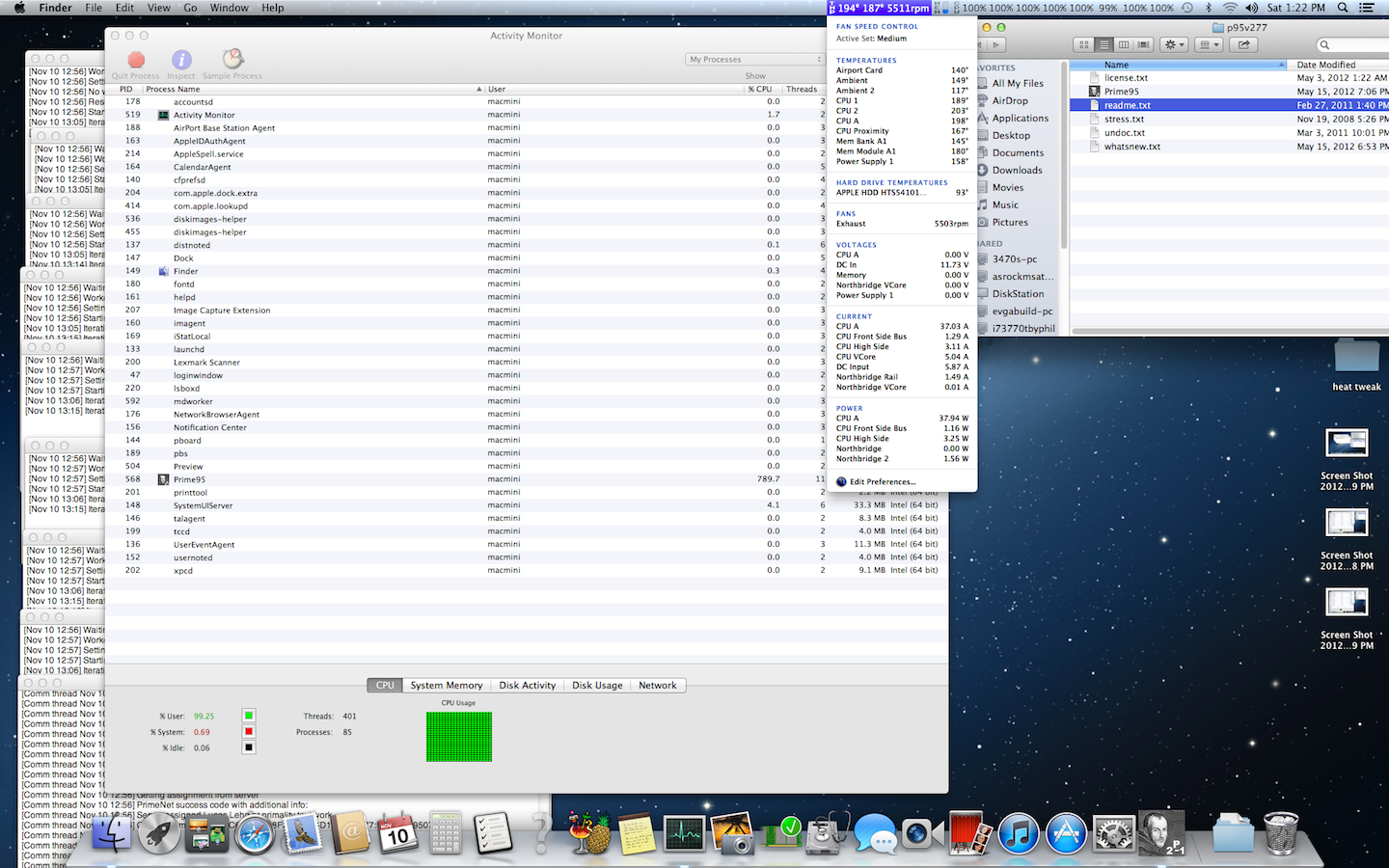Image resolution: width=1389 pixels, height=868 pixels.
Task: Click the volume icon in menu bar
Action: [x=1252, y=8]
